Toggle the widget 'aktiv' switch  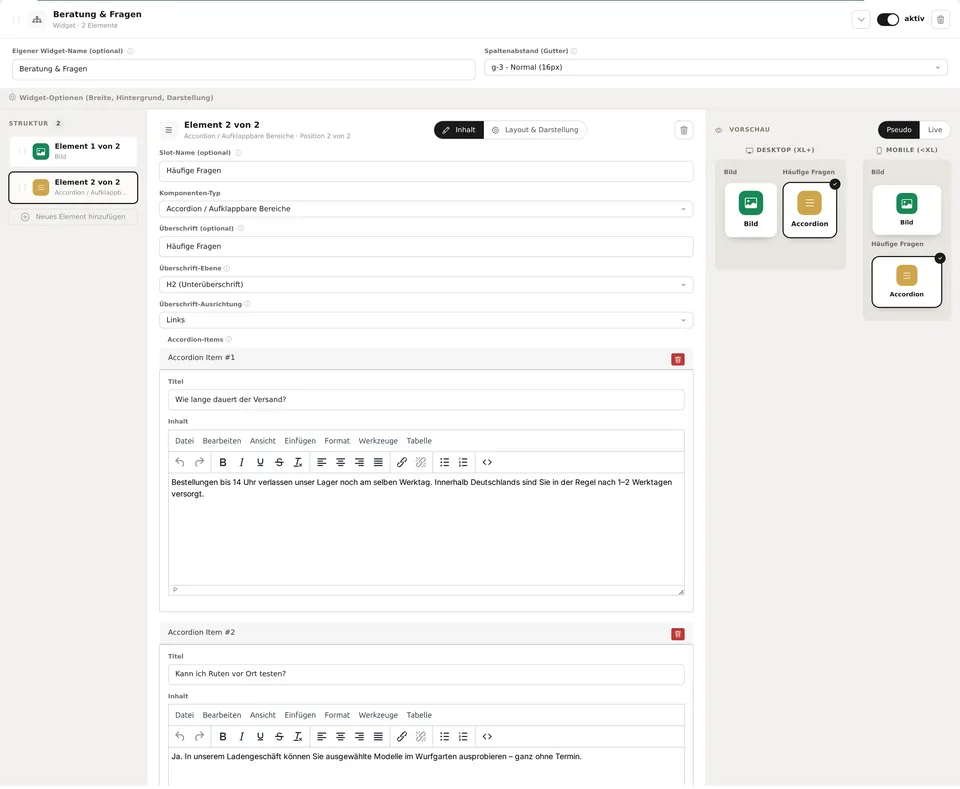click(x=887, y=20)
